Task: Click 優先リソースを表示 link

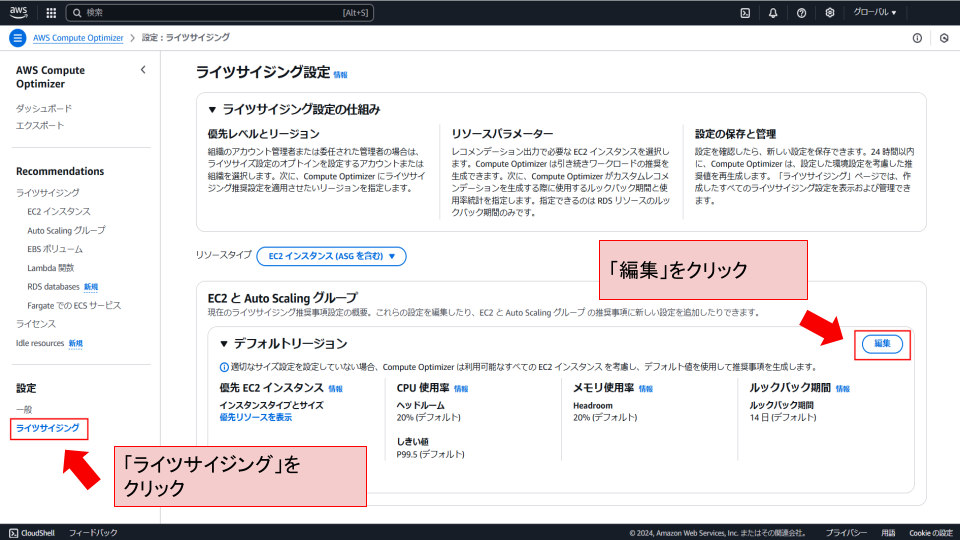Action: point(255,418)
